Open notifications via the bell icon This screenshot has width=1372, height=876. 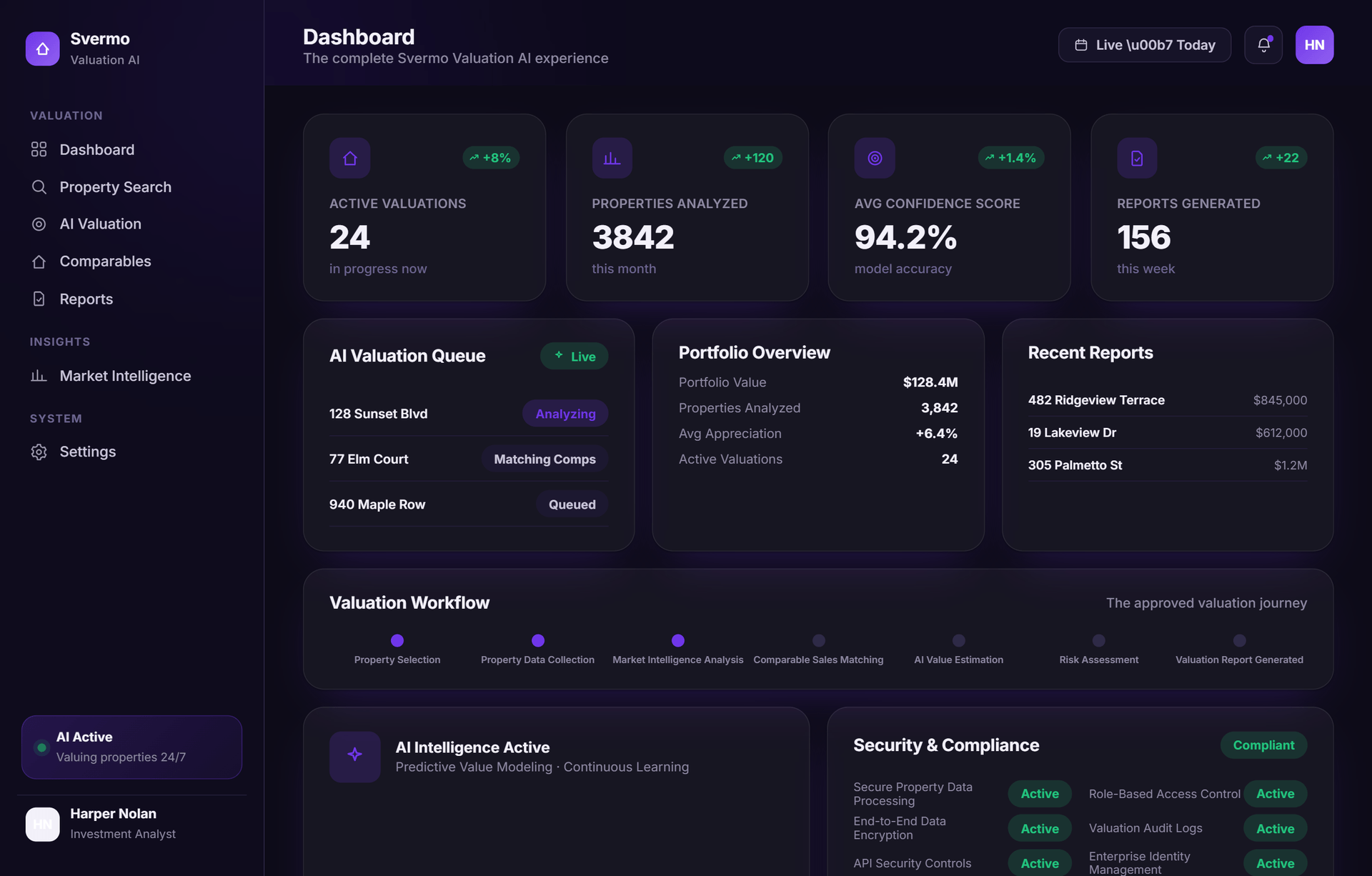[x=1263, y=45]
